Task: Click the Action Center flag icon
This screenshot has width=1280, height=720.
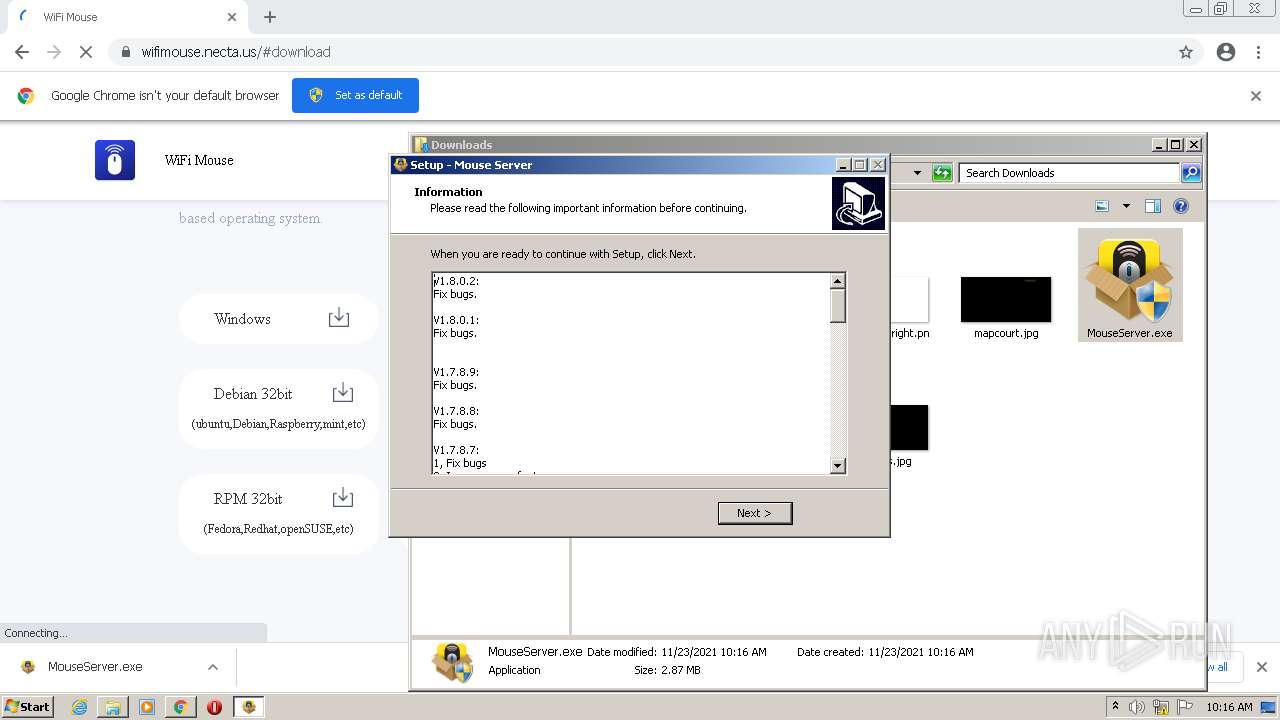Action: click(1185, 707)
